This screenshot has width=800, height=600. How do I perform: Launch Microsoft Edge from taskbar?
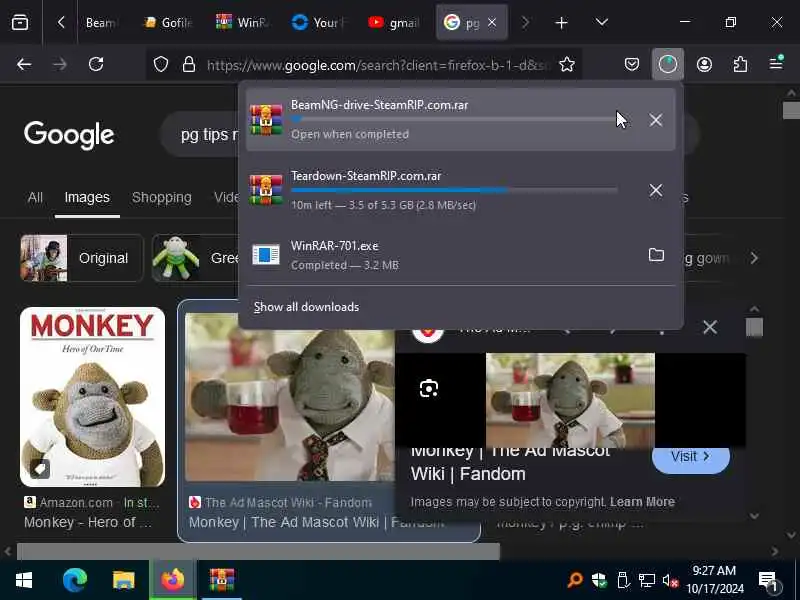74,580
